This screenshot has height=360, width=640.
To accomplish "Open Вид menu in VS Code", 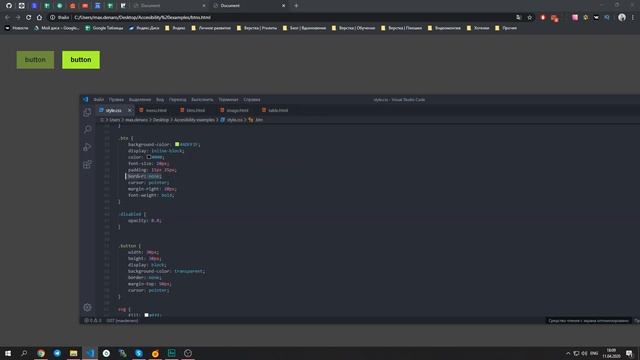I will 160,100.
